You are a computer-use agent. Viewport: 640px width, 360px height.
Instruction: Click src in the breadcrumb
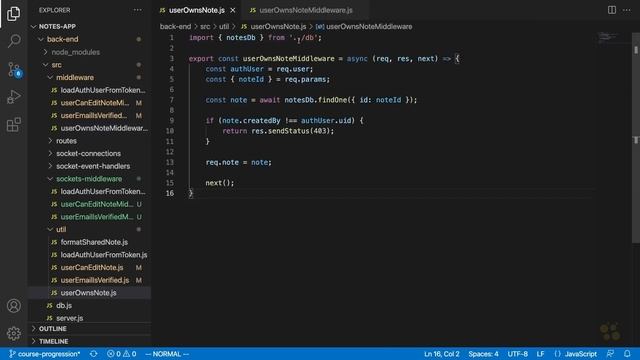pos(205,27)
